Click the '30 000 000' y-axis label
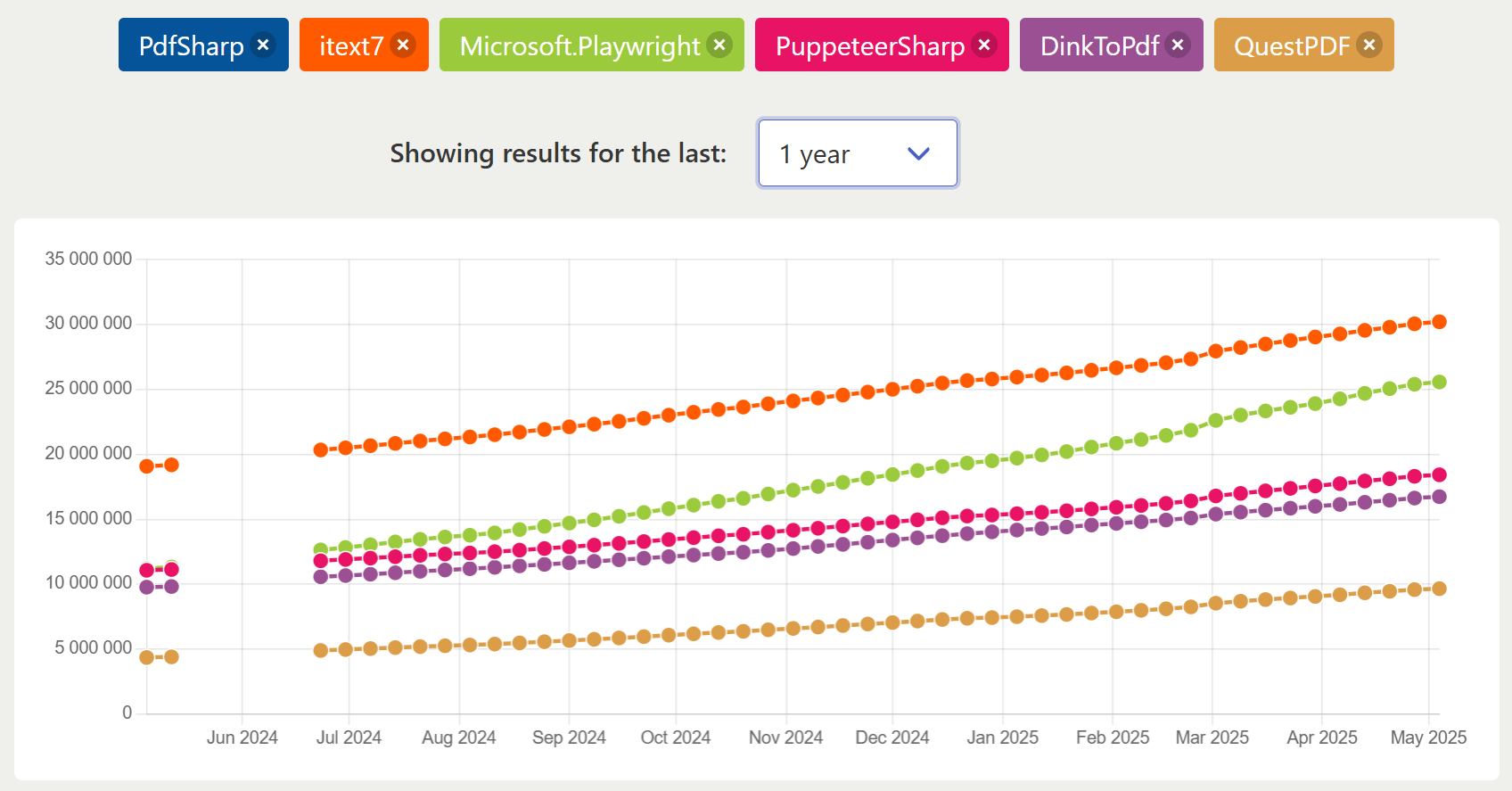1512x791 pixels. 88,323
